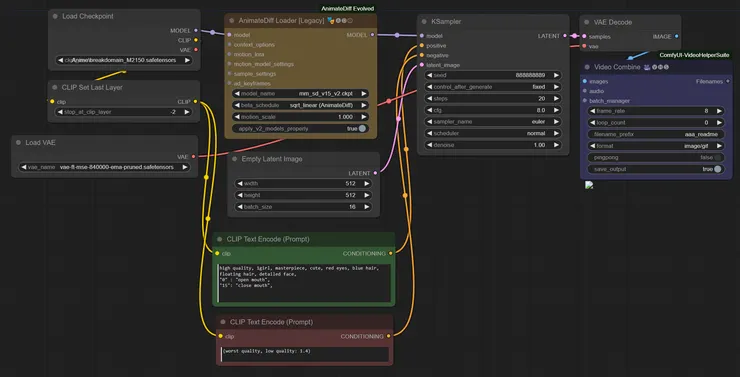740x377 pixels.
Task: Click the motion_lora input socket
Action: pos(229,54)
